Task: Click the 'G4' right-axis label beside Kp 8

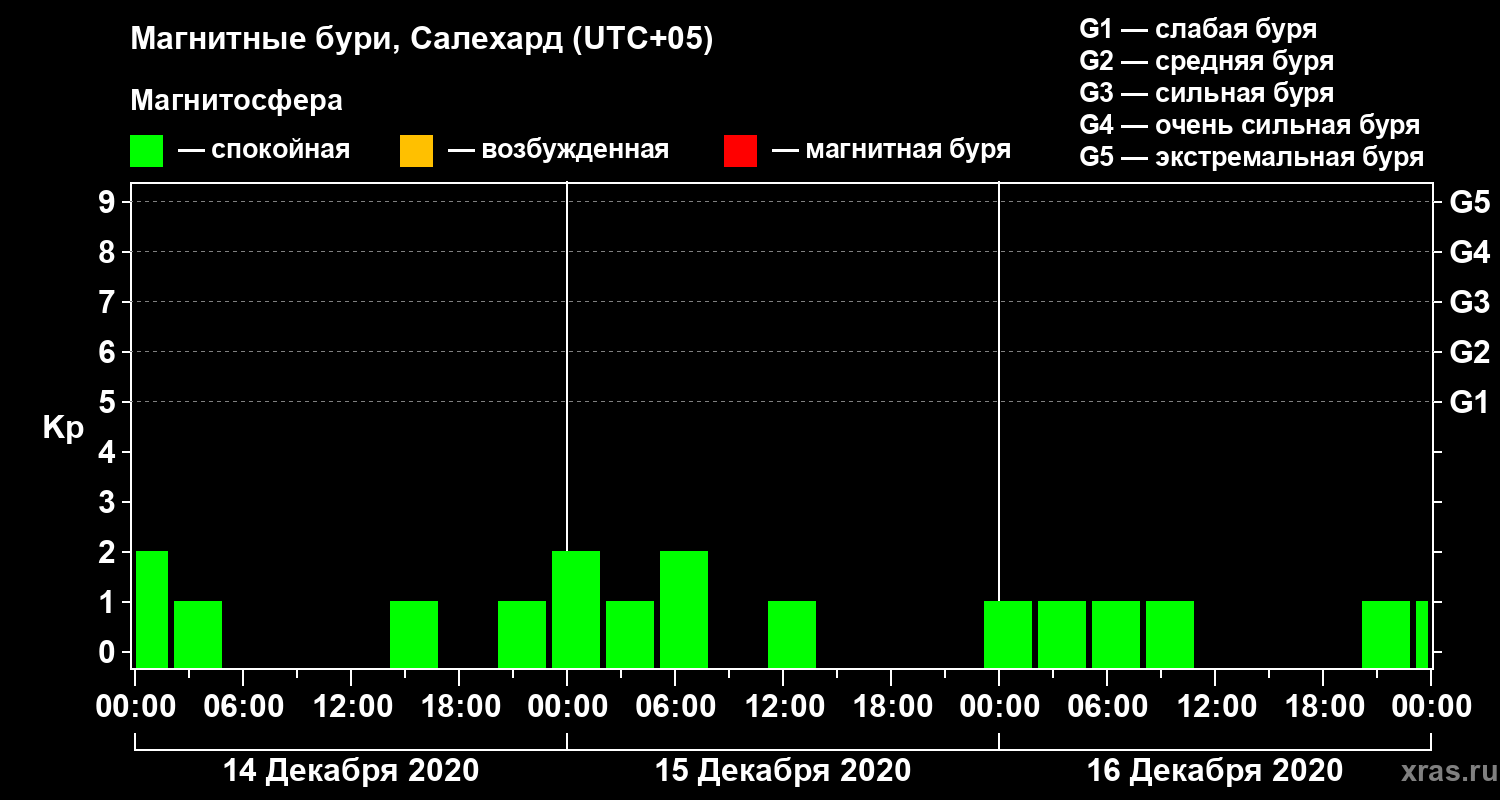Action: (x=1469, y=252)
